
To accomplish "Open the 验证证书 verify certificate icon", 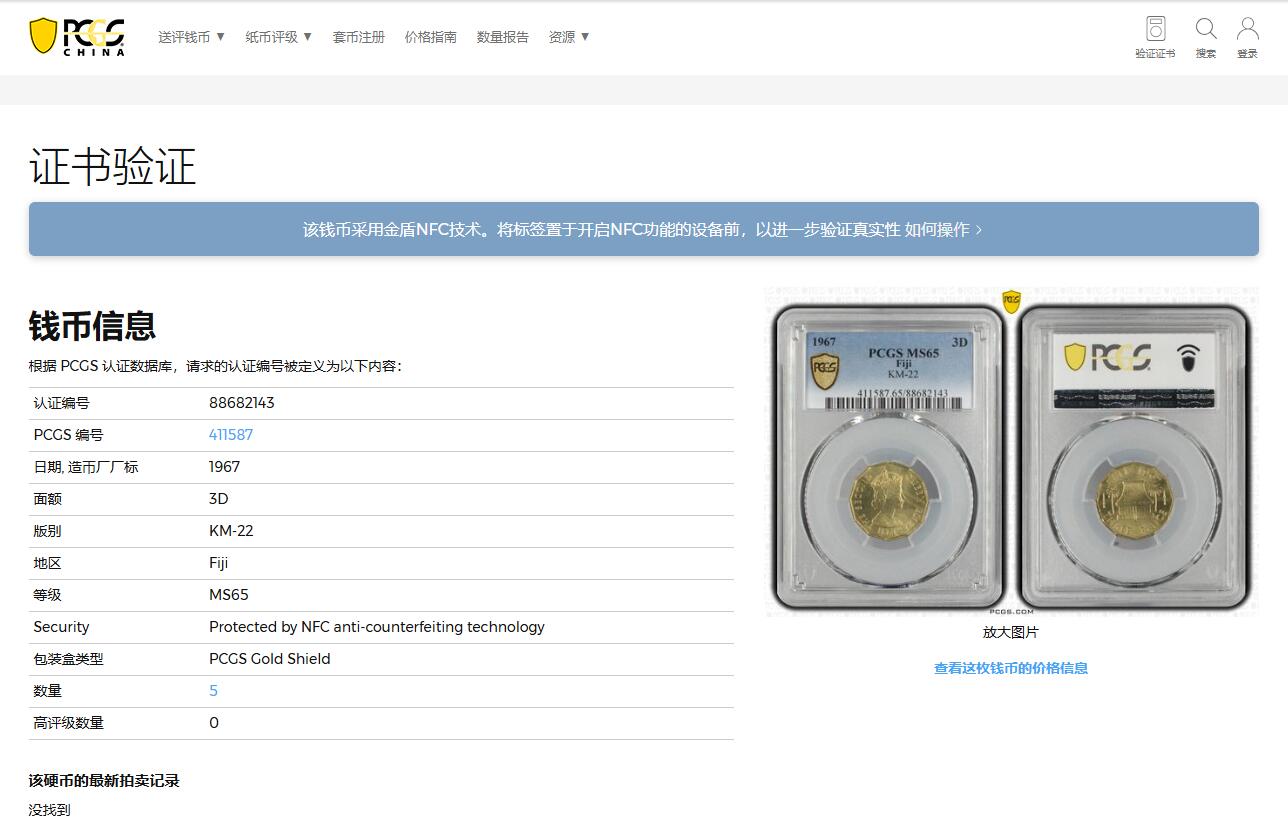I will (x=1155, y=37).
